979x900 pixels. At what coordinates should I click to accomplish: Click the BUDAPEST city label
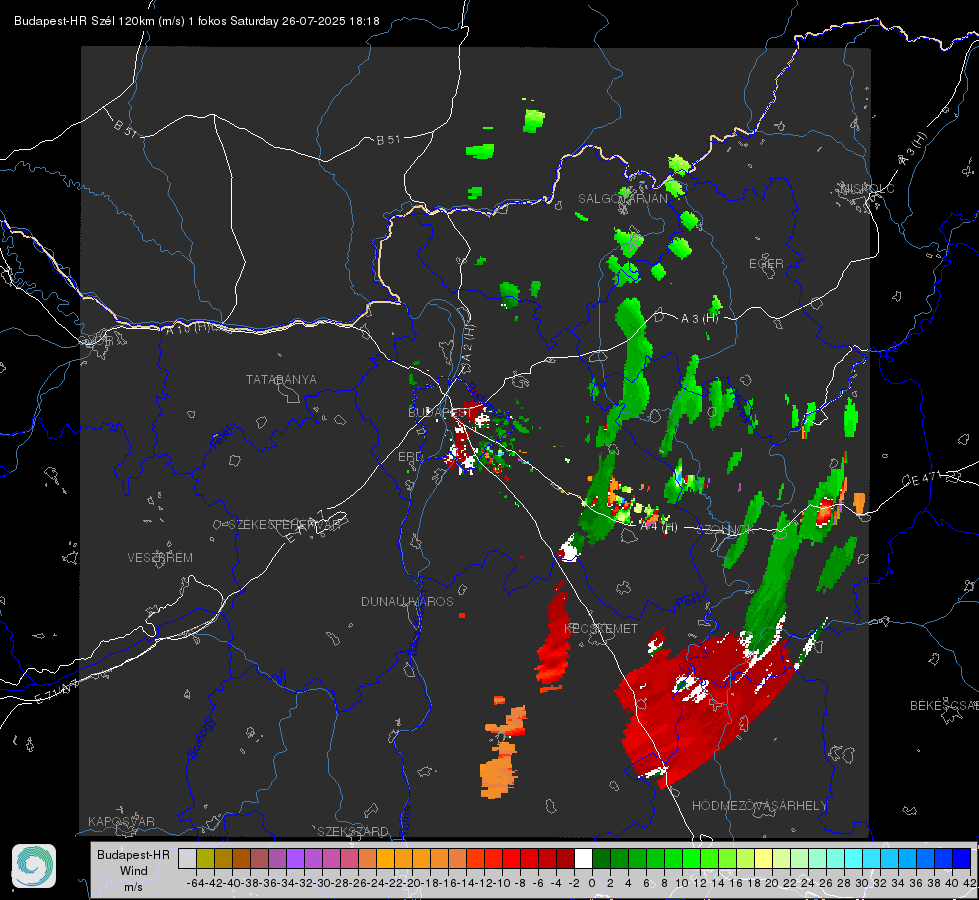[439, 412]
